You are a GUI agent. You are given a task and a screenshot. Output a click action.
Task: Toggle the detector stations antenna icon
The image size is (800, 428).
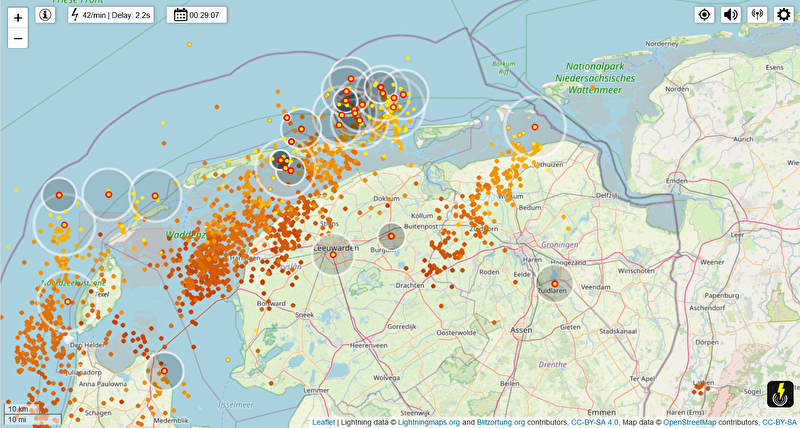[x=757, y=15]
